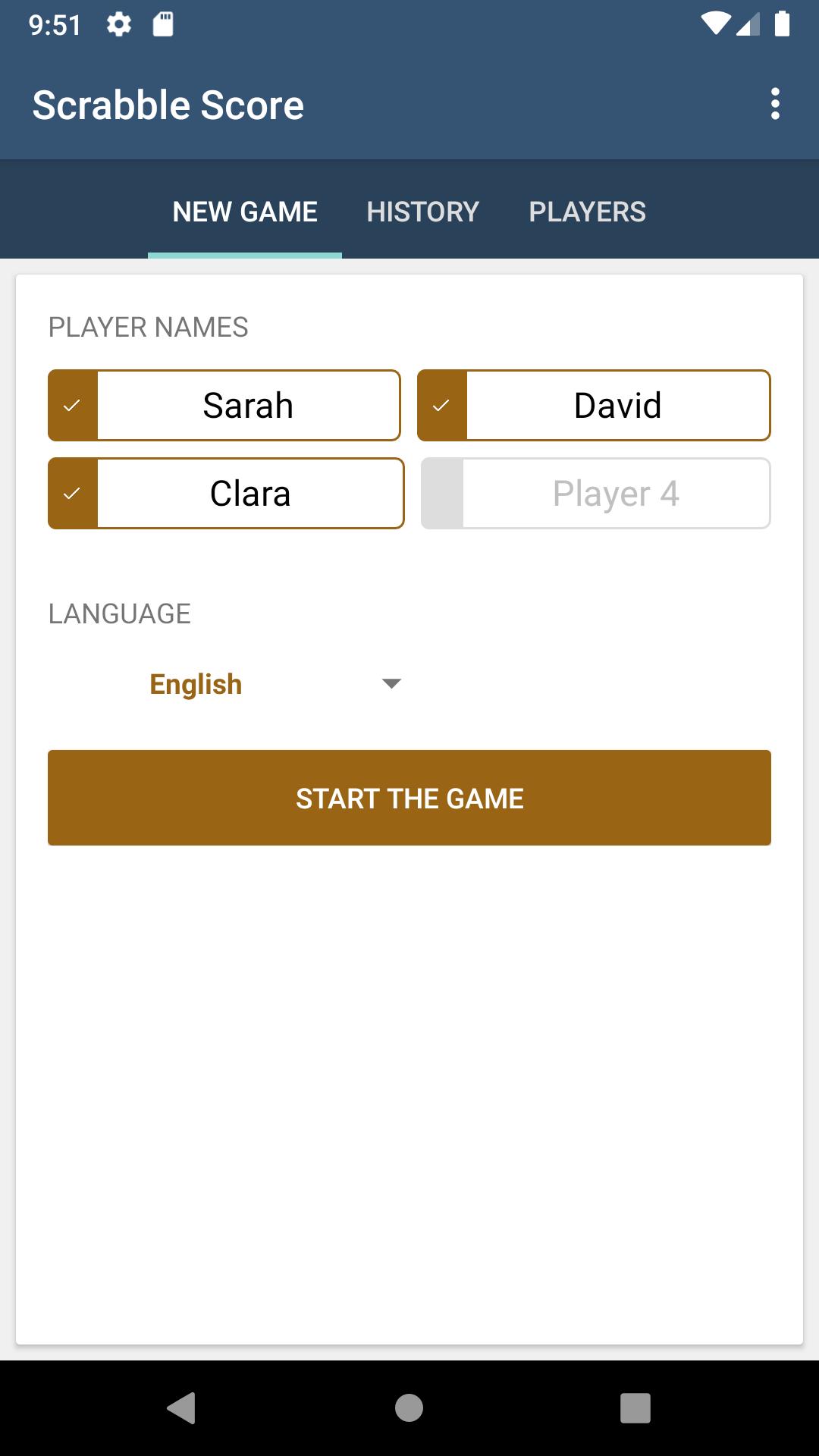Viewport: 819px width, 1456px height.
Task: Tap the Android home circle button
Action: 409,1408
